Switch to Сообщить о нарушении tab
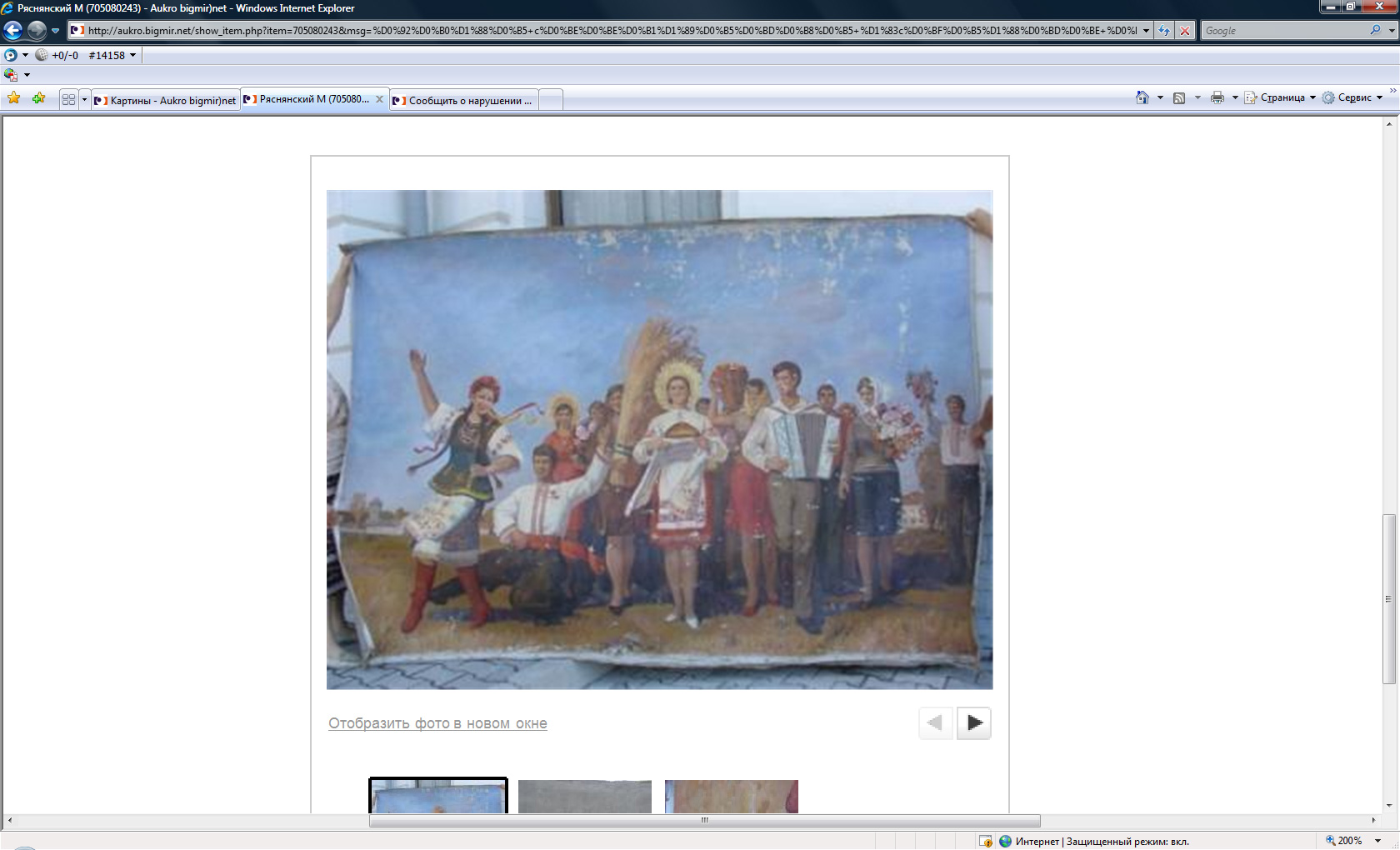 (464, 100)
